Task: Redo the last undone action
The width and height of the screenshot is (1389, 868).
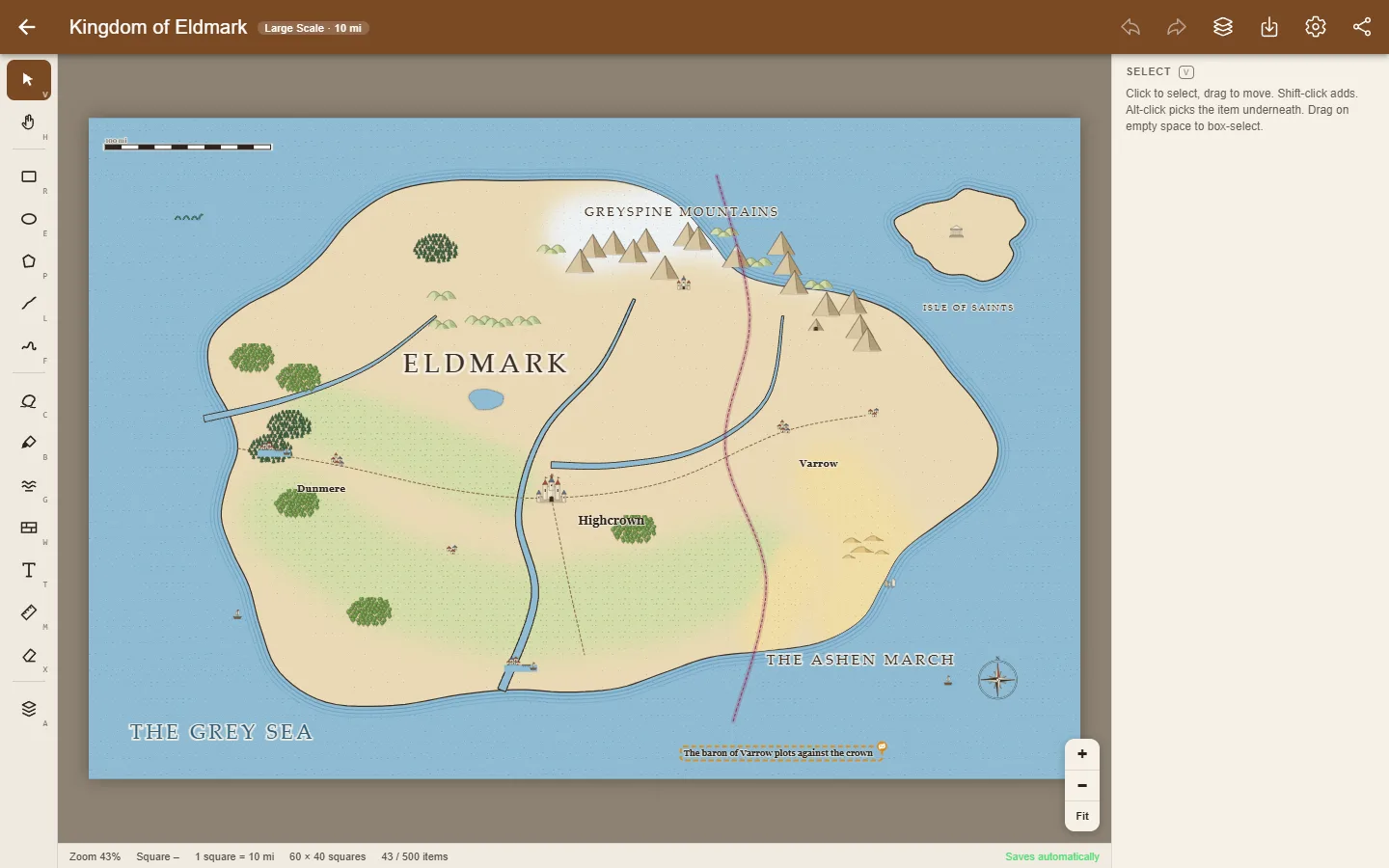Action: [1177, 27]
